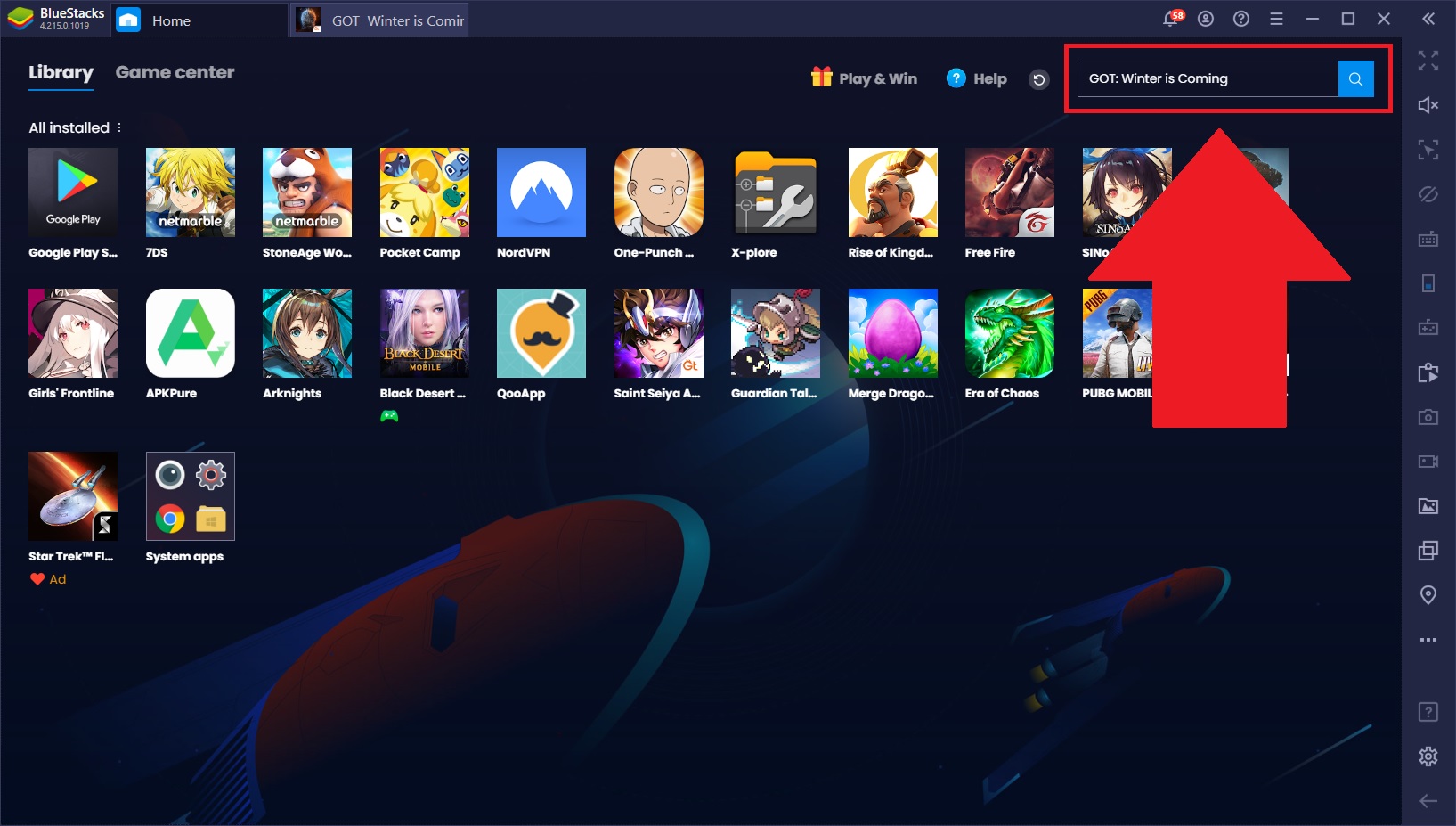The image size is (1456, 826).
Task: Open Black Desert Mobile
Action: point(425,333)
